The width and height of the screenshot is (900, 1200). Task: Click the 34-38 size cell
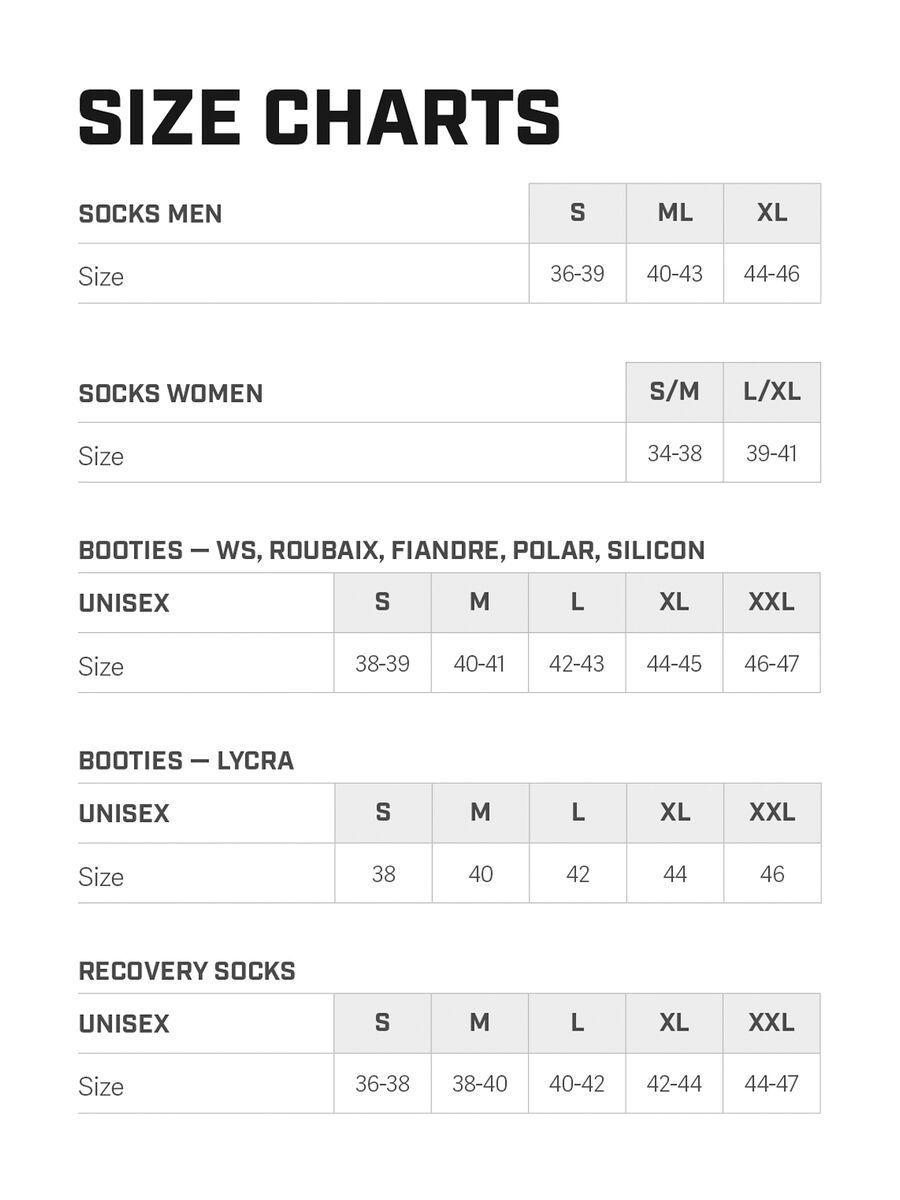[x=675, y=453]
